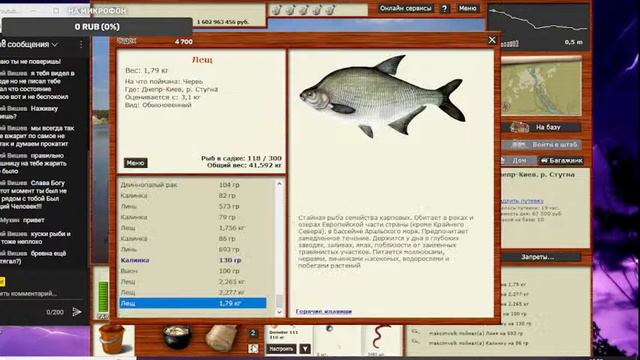Viewport: 640px width, 360px height.
Task: Close the fish details window
Action: (492, 40)
